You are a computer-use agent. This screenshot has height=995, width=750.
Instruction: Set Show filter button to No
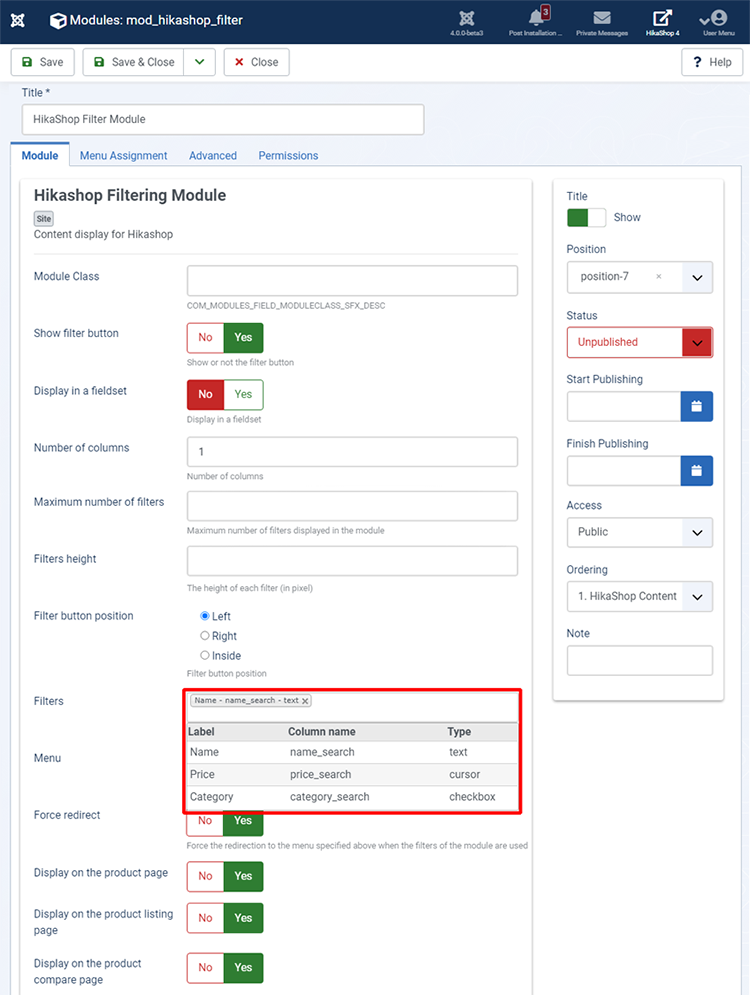tap(206, 338)
